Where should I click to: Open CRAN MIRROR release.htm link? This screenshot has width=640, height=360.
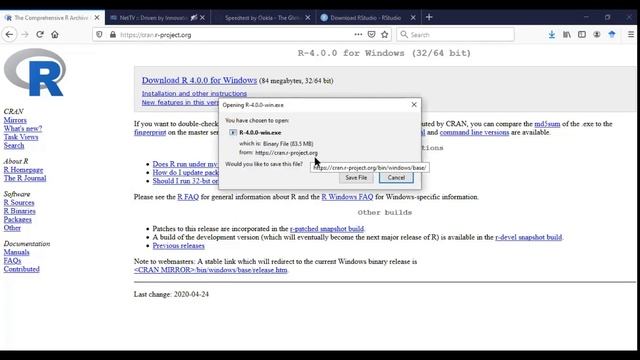(x=211, y=270)
